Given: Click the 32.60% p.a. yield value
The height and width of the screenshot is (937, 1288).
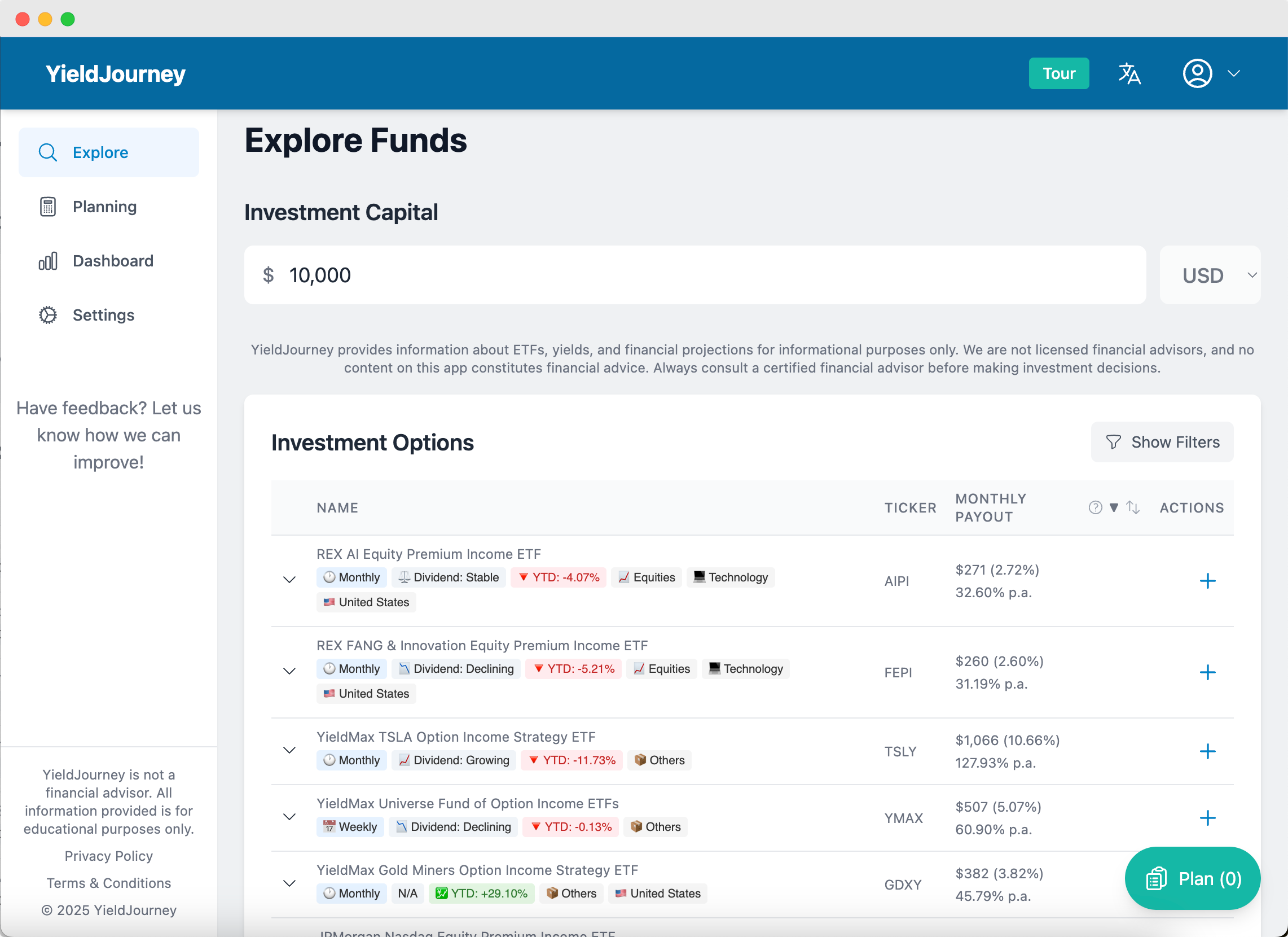Looking at the screenshot, I should pos(994,592).
